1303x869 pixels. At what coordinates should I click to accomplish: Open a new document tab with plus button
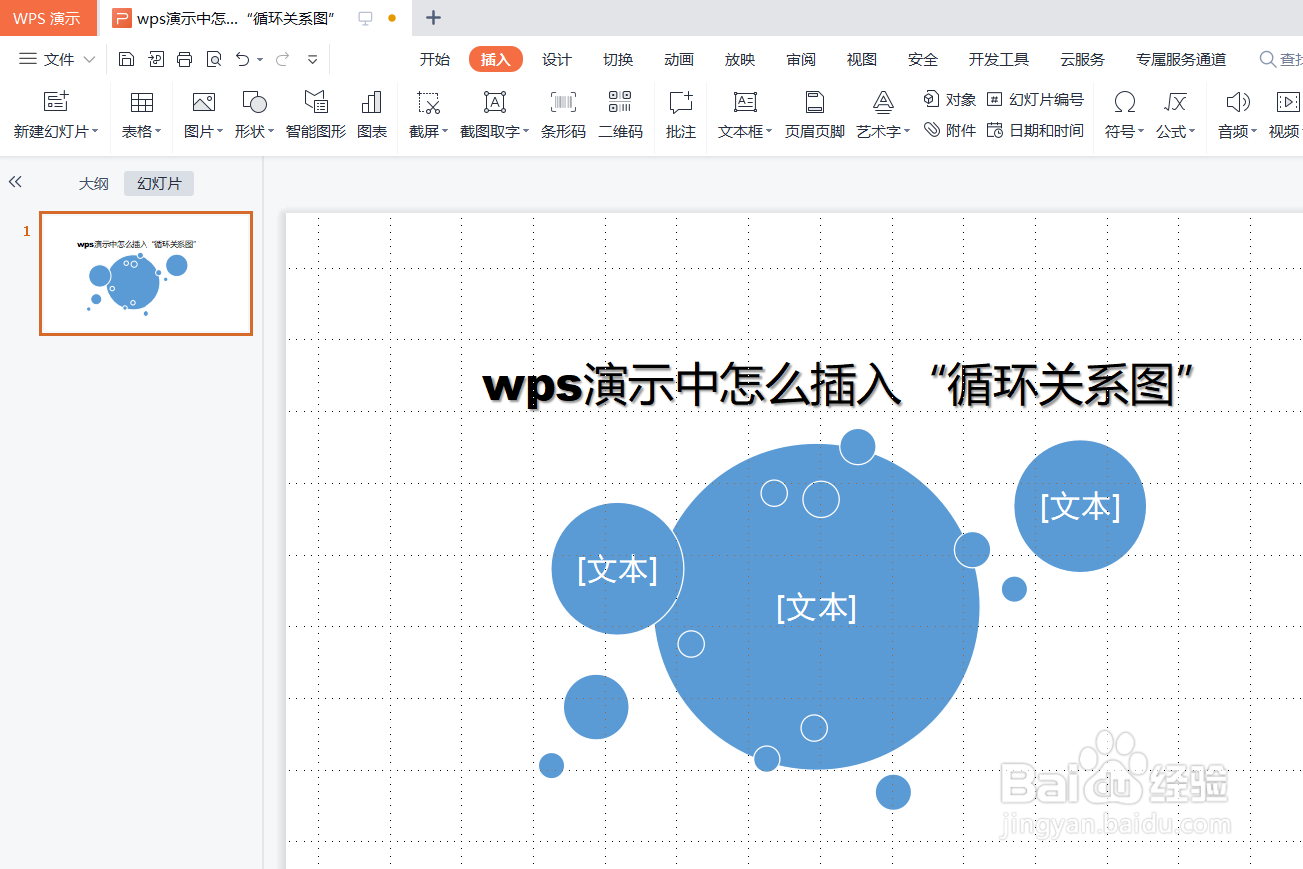point(433,18)
